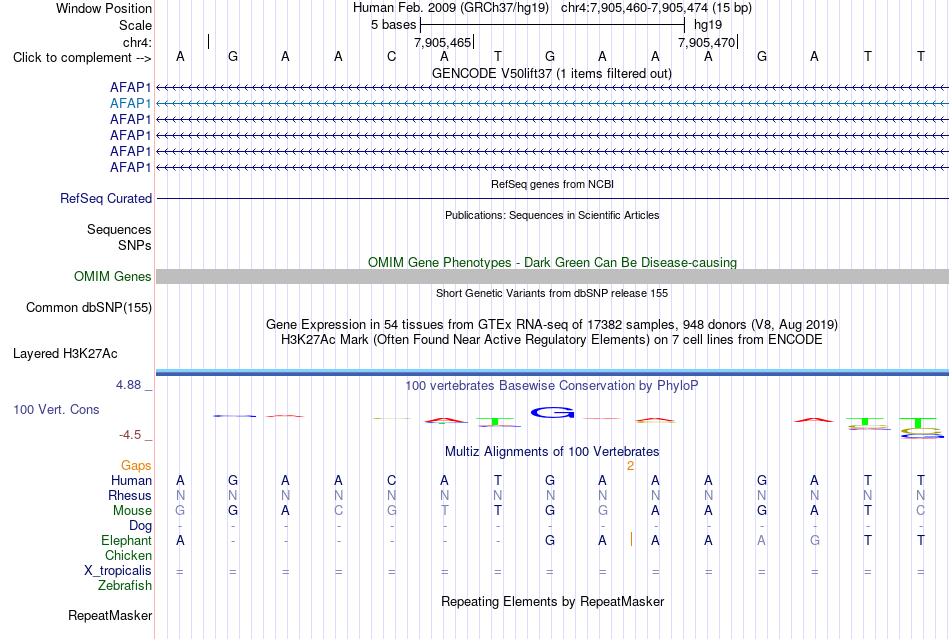
Task: Click '100 vertebrates Basewise Conservation by PhyloP' title
Action: point(552,386)
